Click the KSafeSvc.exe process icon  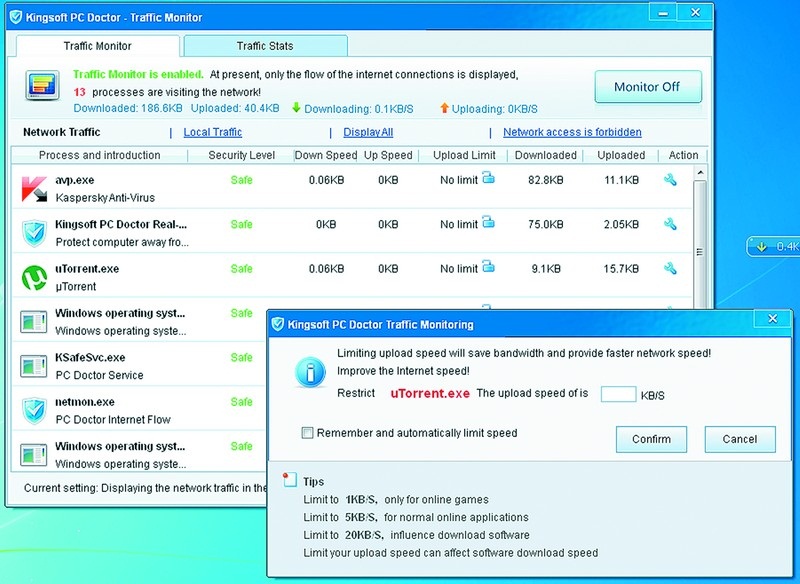click(x=34, y=366)
